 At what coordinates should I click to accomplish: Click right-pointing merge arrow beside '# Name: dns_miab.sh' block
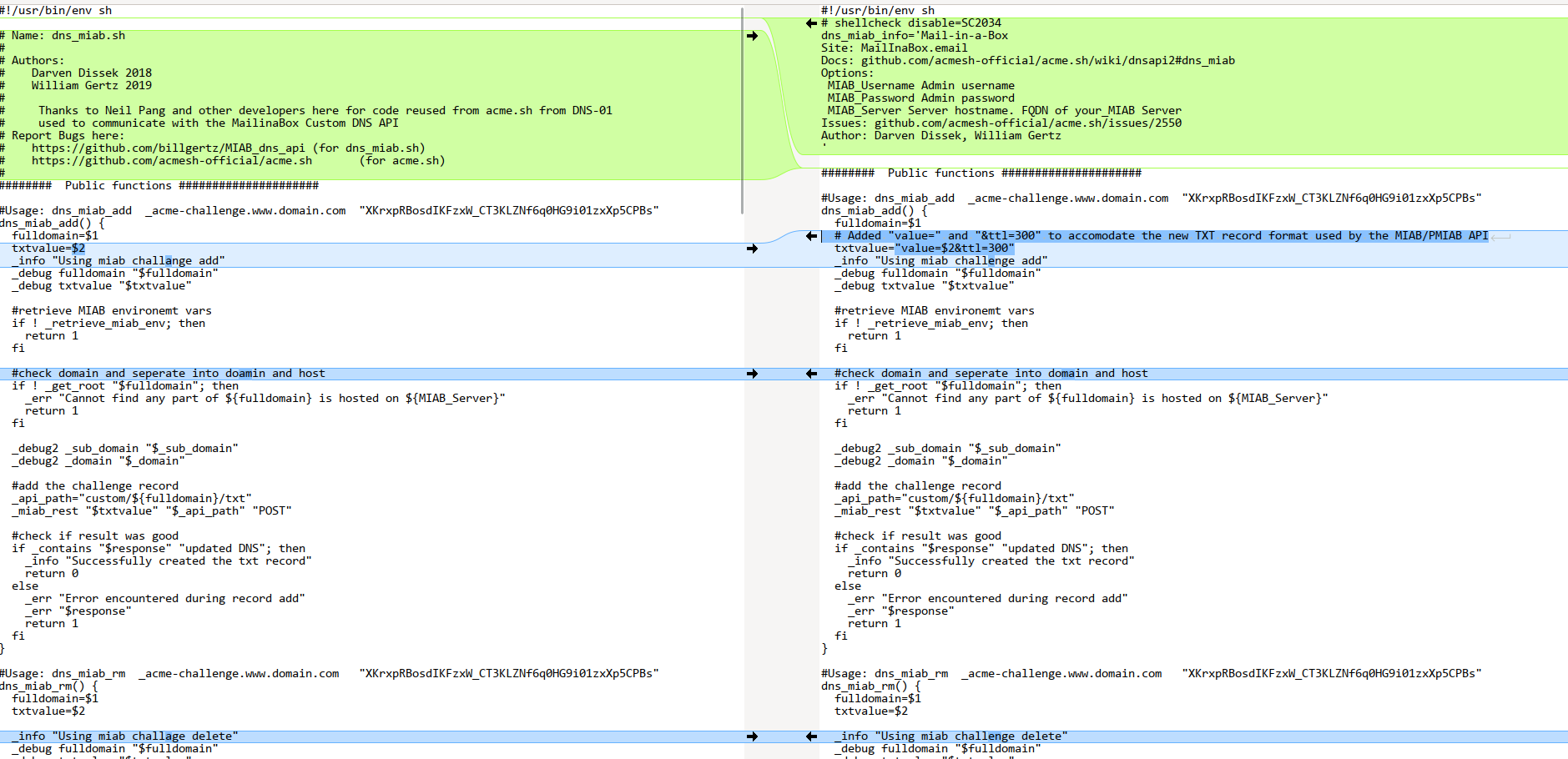(x=752, y=36)
